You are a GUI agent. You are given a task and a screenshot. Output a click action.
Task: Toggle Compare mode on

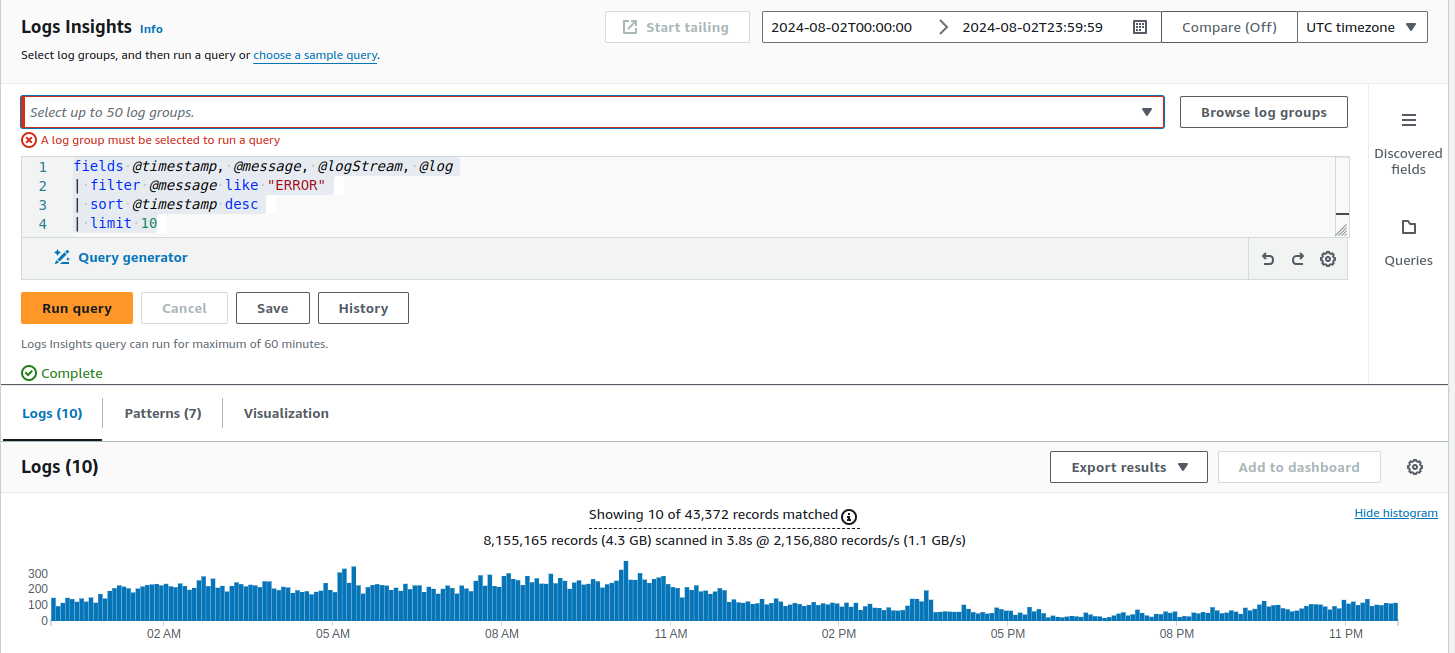click(1229, 26)
